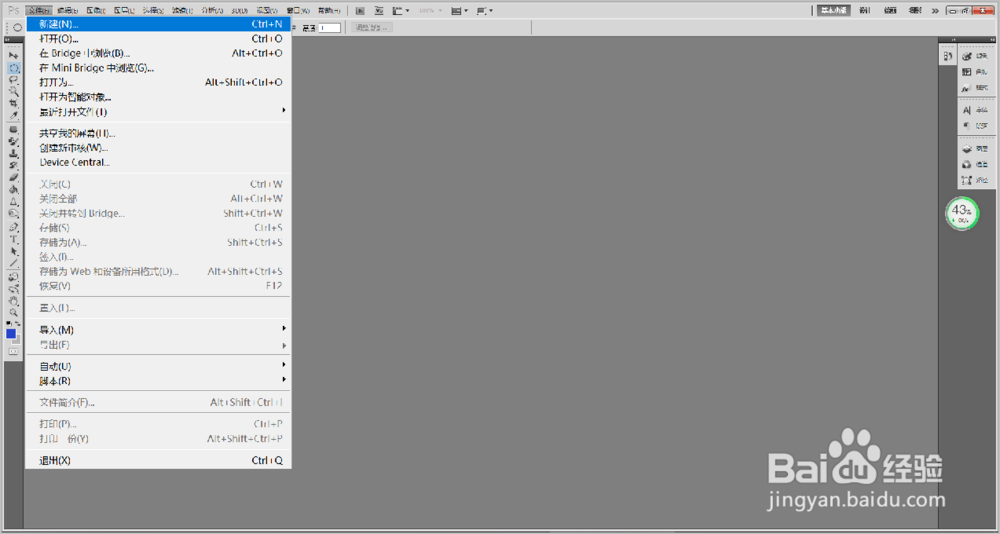Open the Swatches (色板) panel icon

(976, 72)
